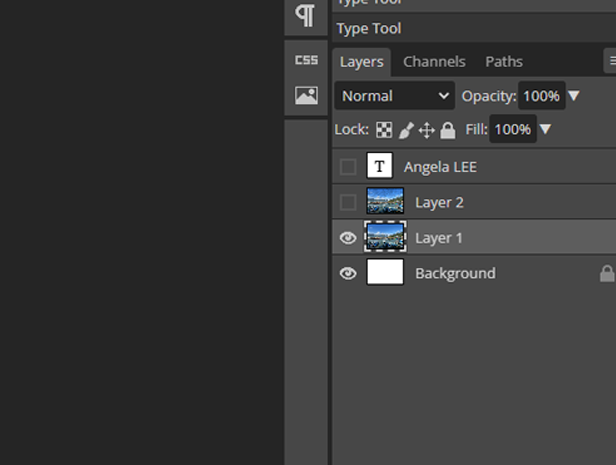616x465 pixels.
Task: Open the Normal blend mode dropdown
Action: tap(395, 96)
